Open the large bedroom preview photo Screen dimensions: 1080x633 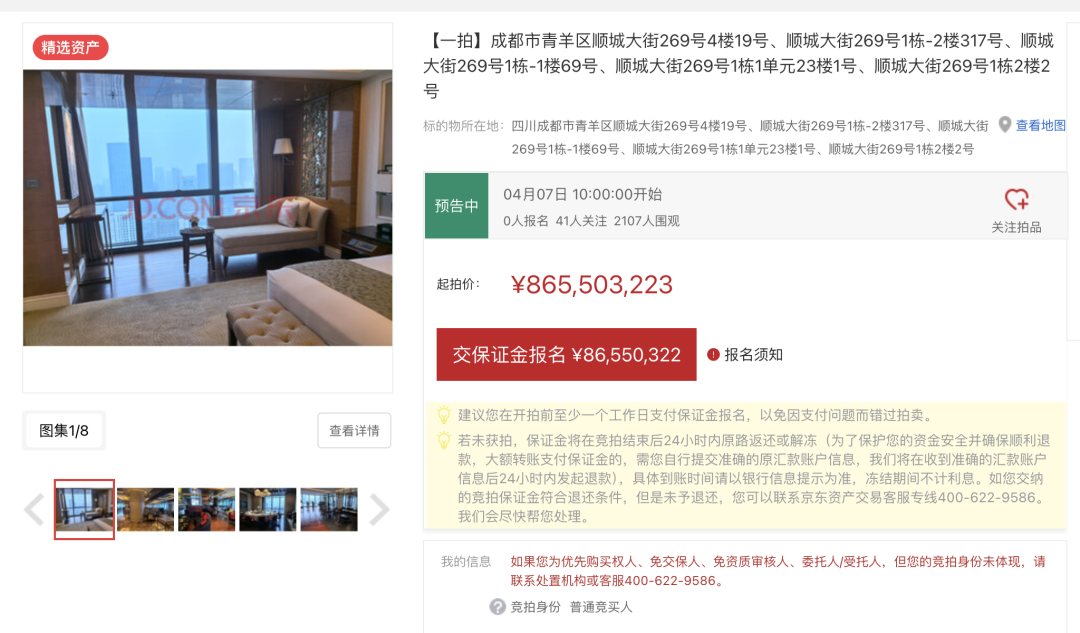coord(208,207)
